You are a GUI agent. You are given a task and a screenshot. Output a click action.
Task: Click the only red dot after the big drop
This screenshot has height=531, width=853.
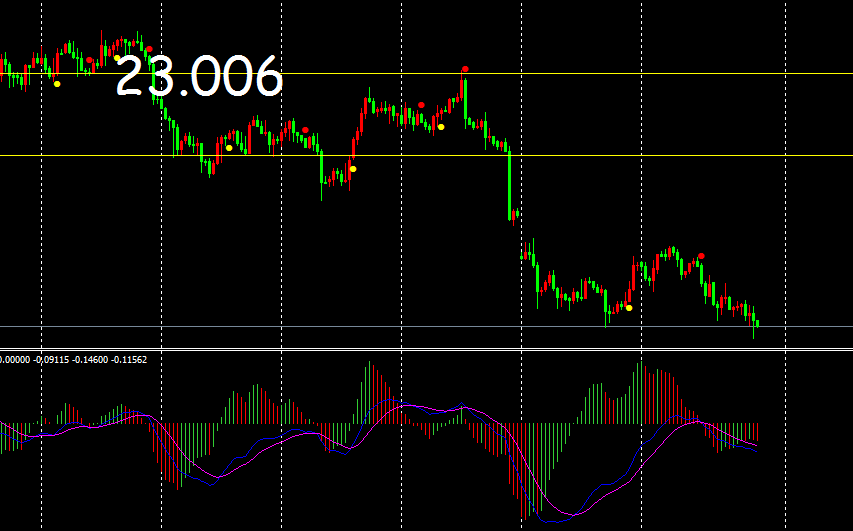pyautogui.click(x=701, y=256)
